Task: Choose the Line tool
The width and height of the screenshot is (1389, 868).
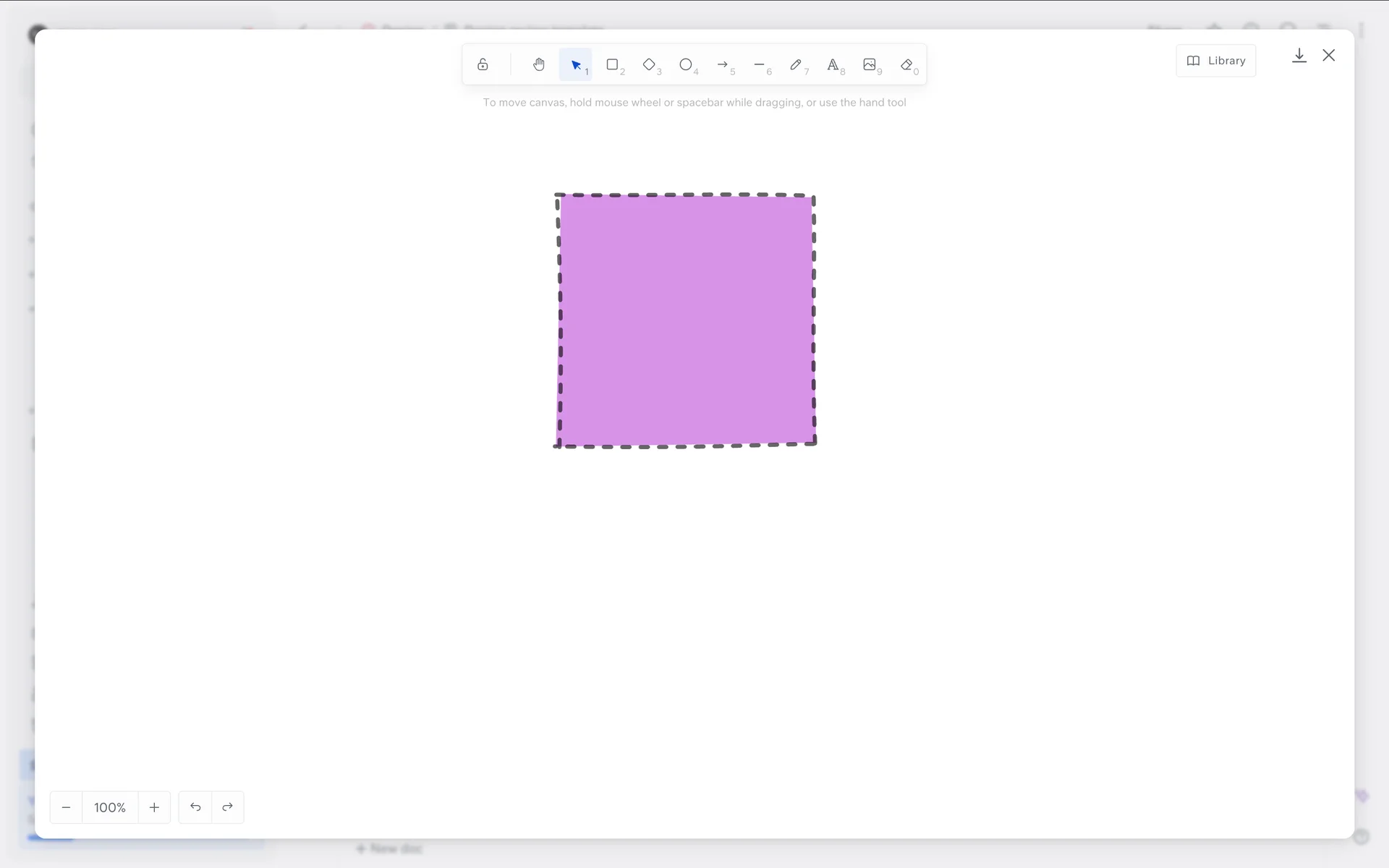Action: 760,65
